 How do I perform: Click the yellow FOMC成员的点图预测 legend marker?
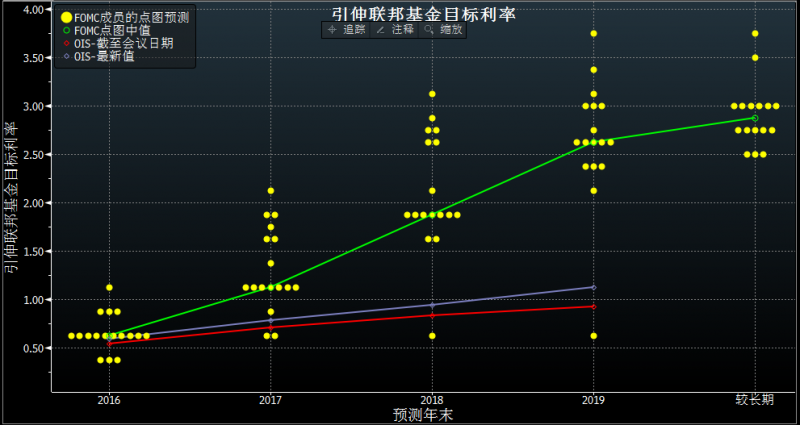click(66, 18)
